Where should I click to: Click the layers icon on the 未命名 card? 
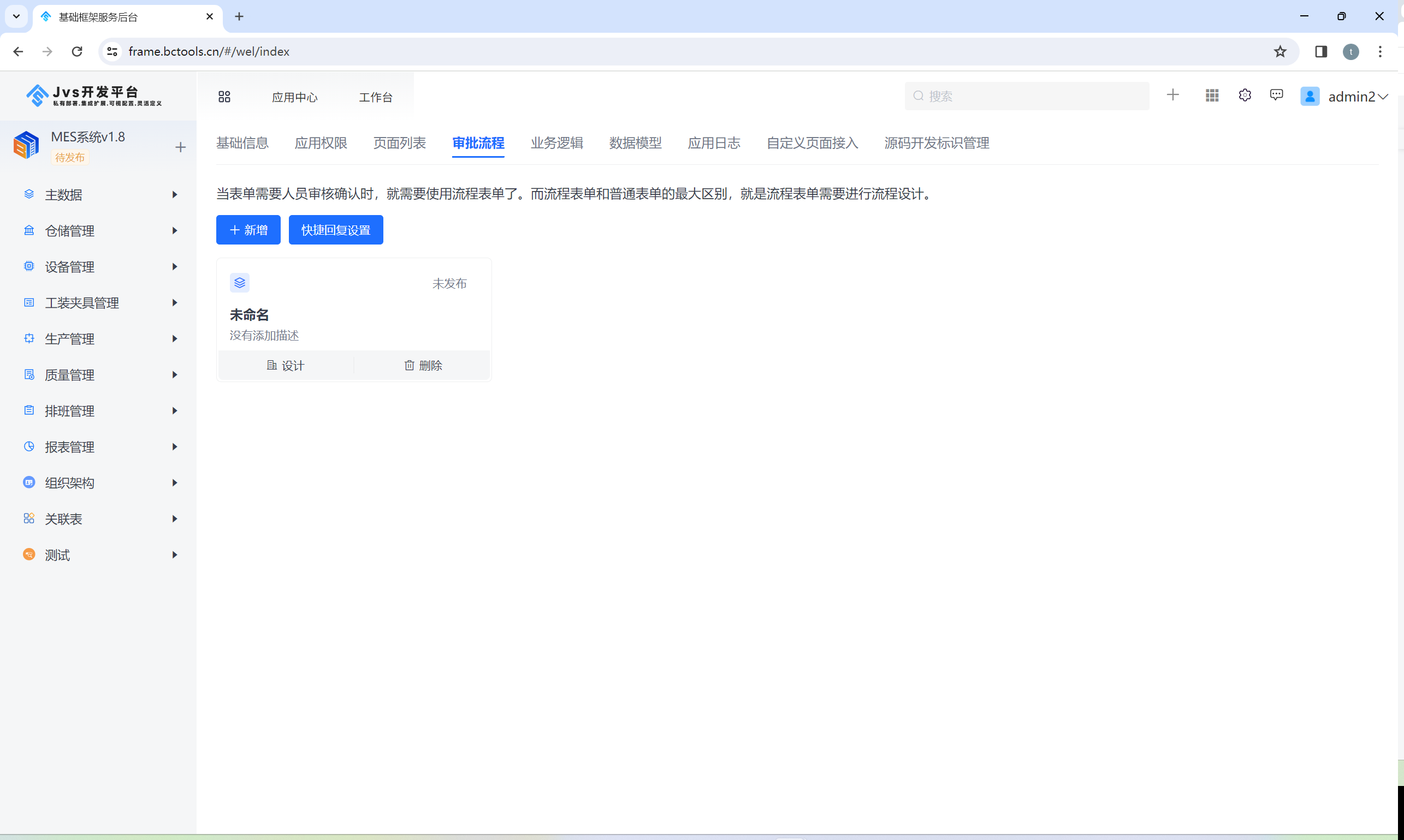(240, 282)
